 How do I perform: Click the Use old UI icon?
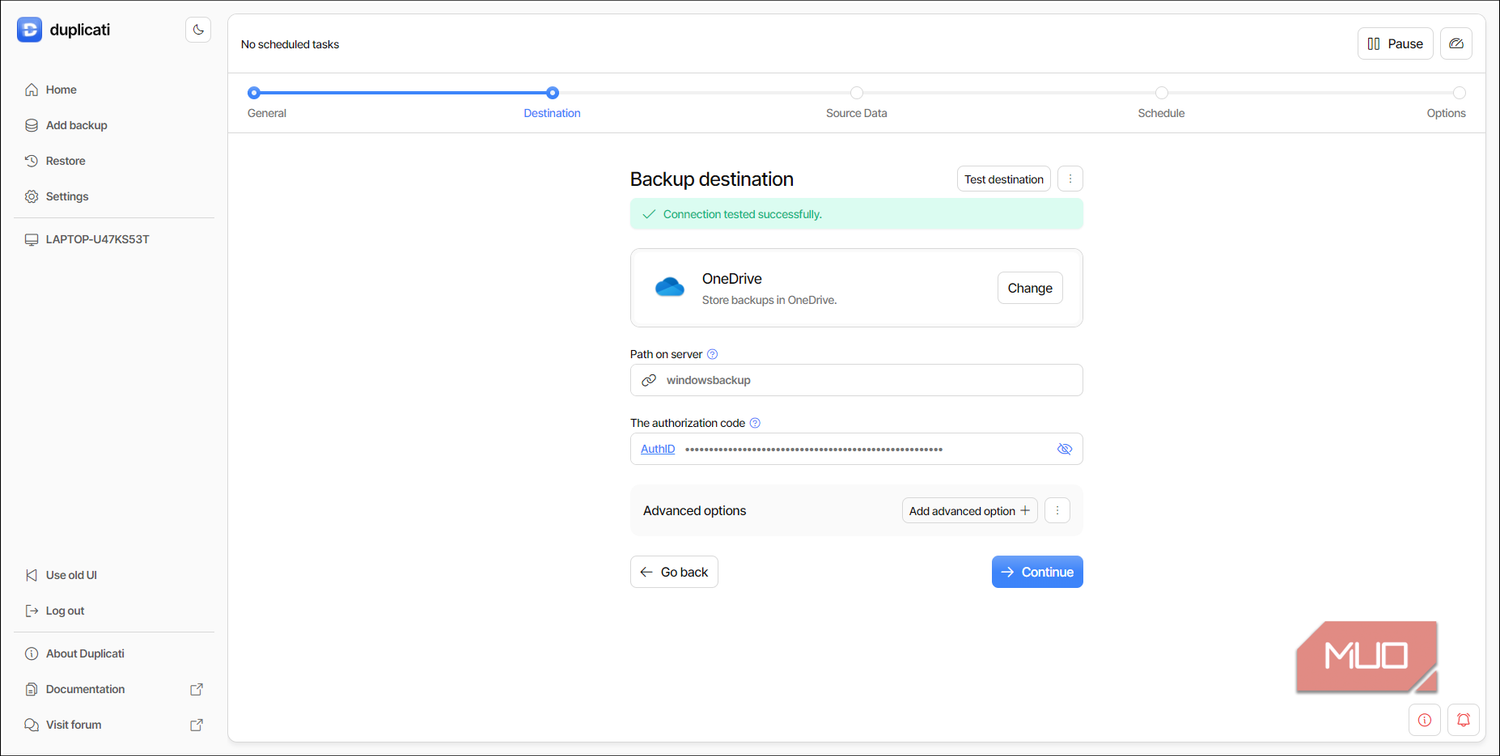32,576
